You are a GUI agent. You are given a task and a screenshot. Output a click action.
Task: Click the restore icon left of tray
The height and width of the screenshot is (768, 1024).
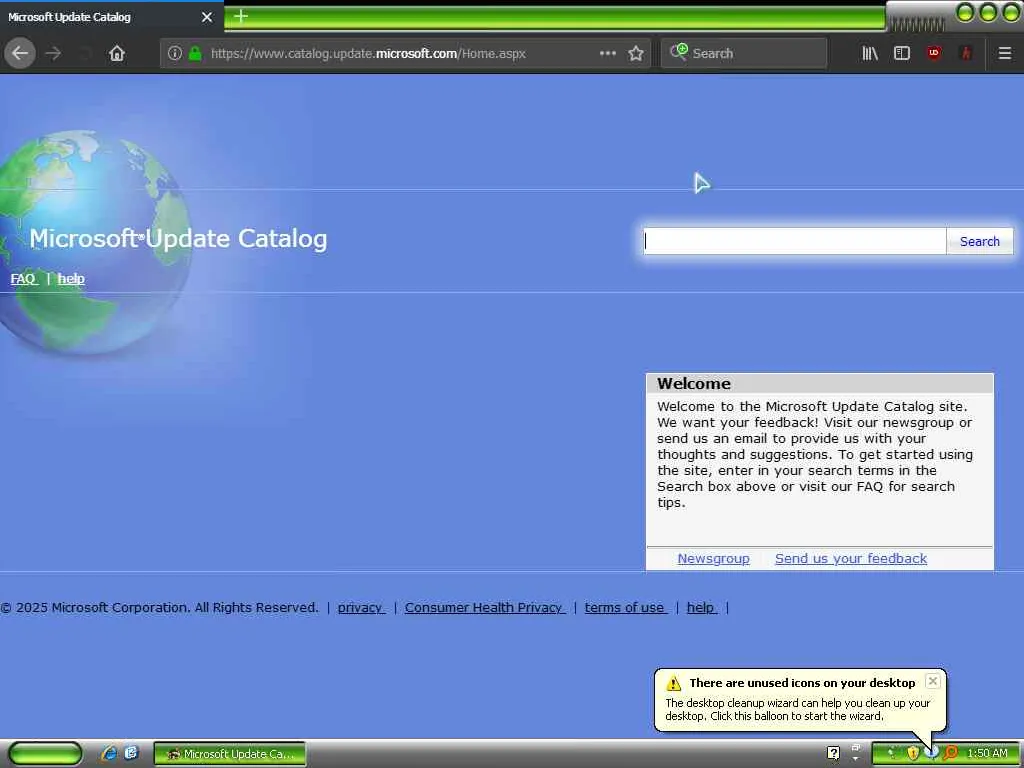[856, 748]
